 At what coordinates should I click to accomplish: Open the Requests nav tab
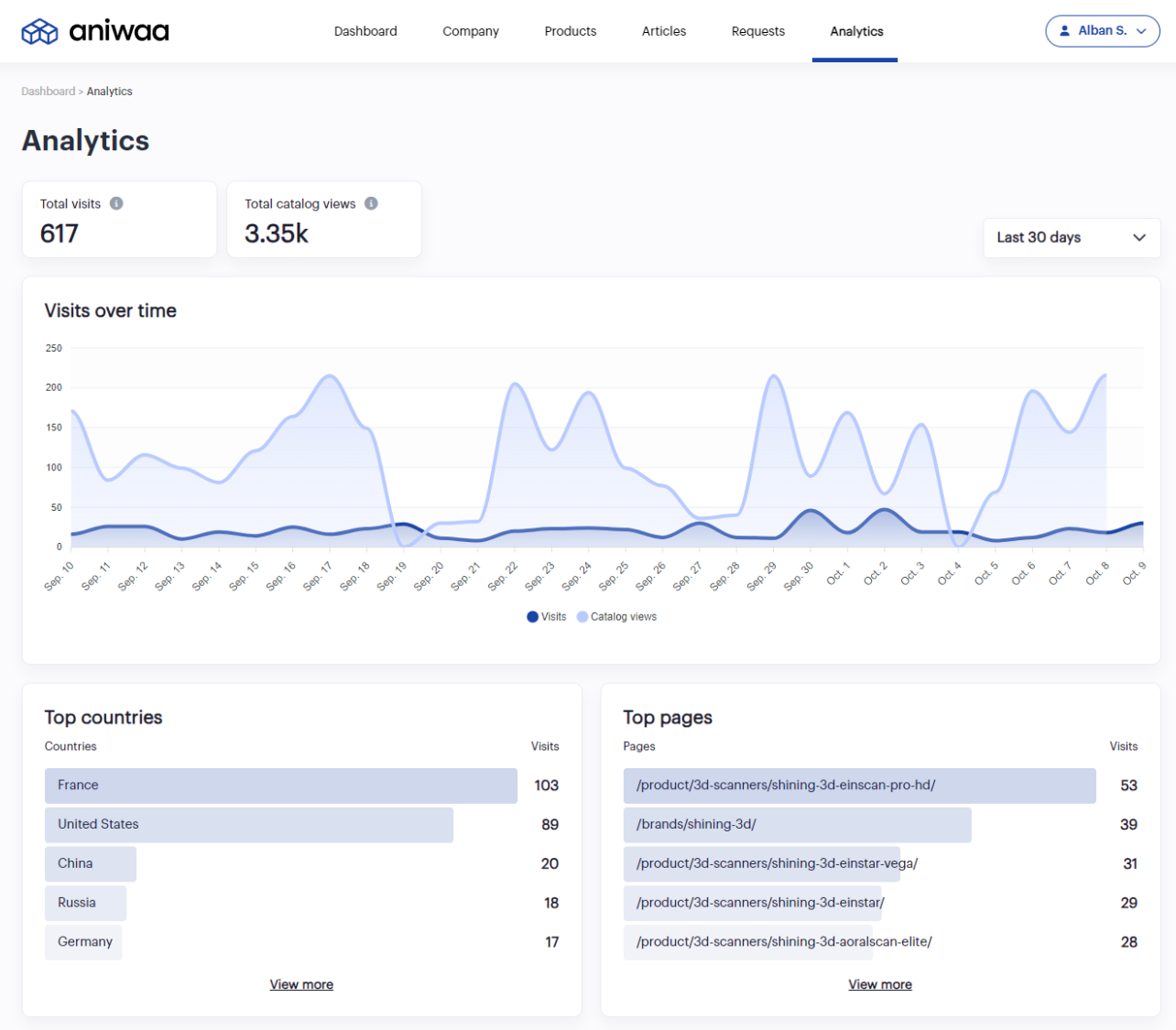pyautogui.click(x=758, y=31)
